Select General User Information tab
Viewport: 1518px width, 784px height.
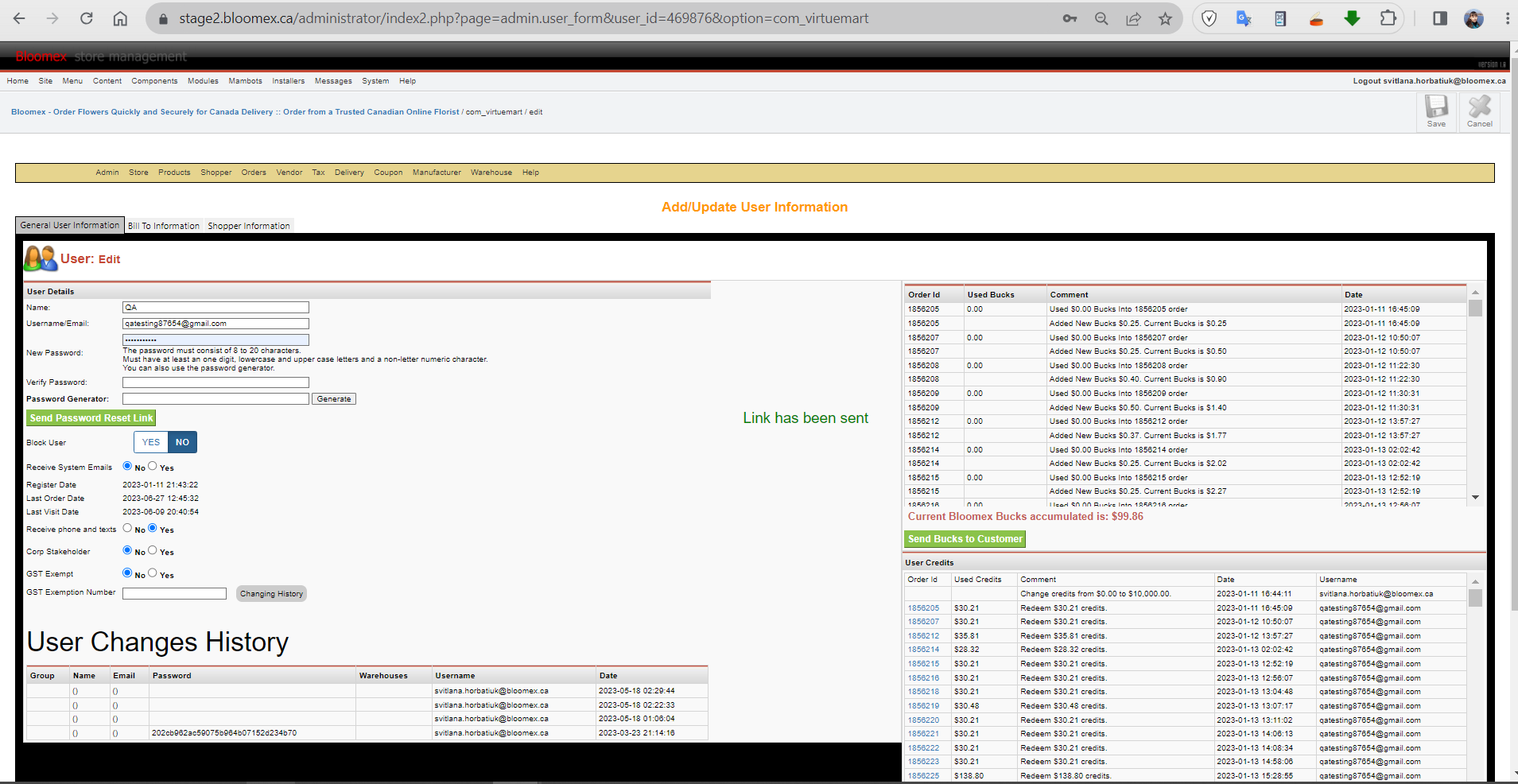click(x=70, y=225)
